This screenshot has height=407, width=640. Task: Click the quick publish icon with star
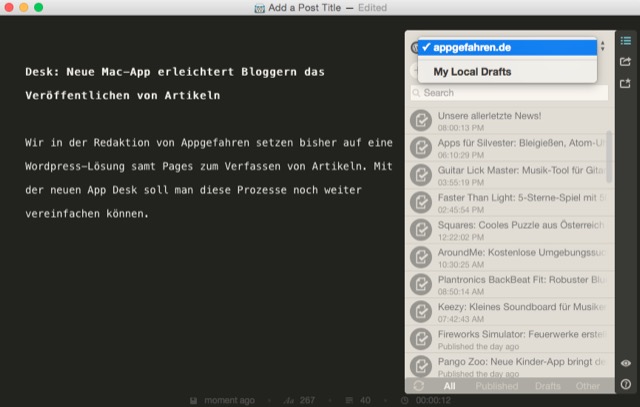coord(625,84)
